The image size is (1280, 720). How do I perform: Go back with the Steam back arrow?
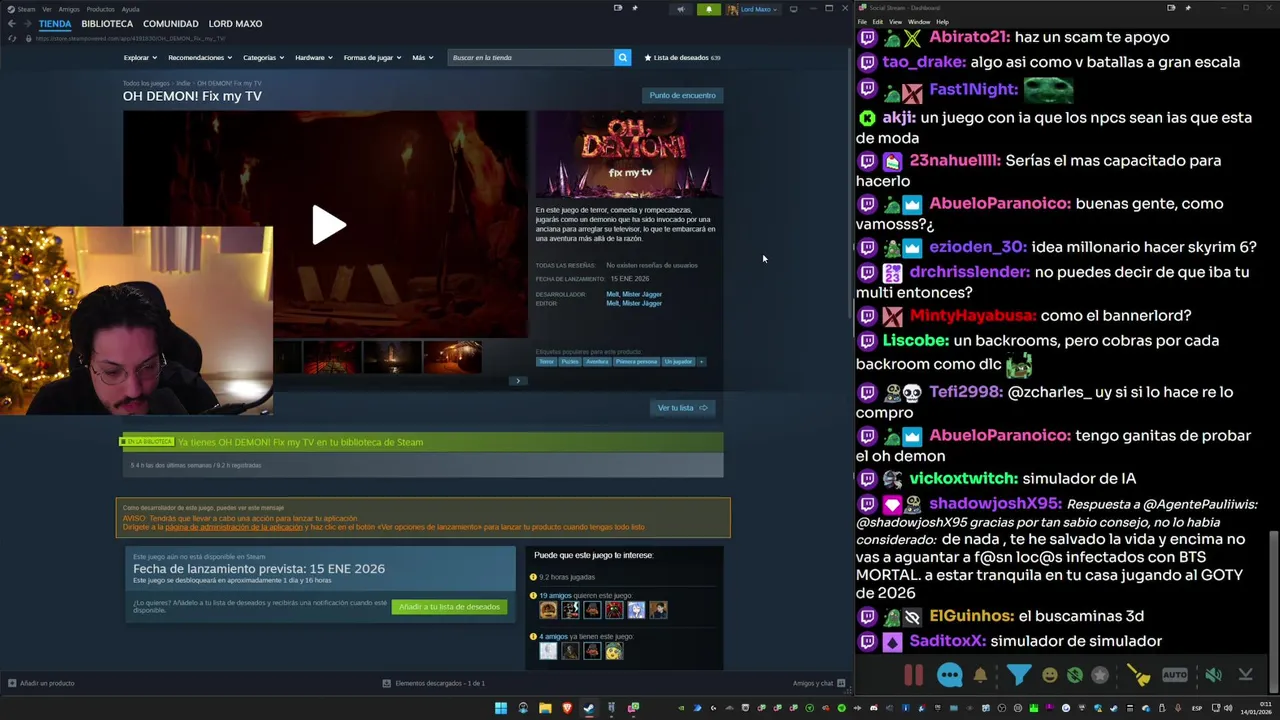(x=12, y=23)
